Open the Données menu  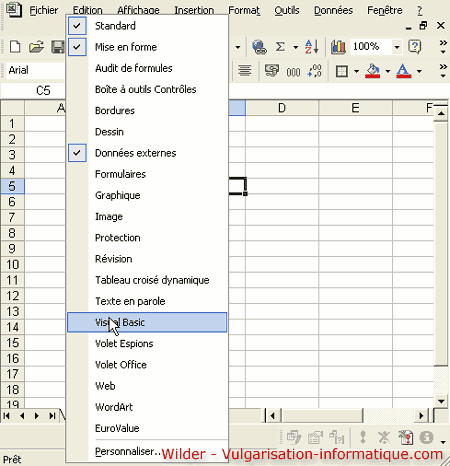coord(333,10)
